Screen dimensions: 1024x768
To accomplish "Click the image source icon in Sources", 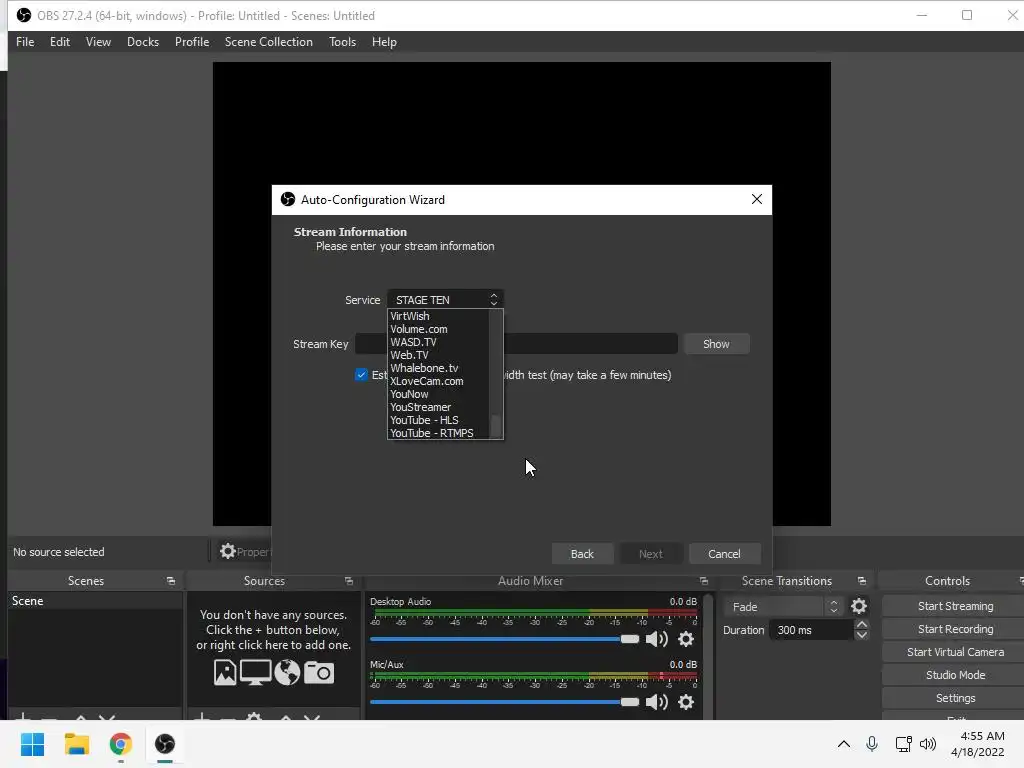I will (x=225, y=672).
